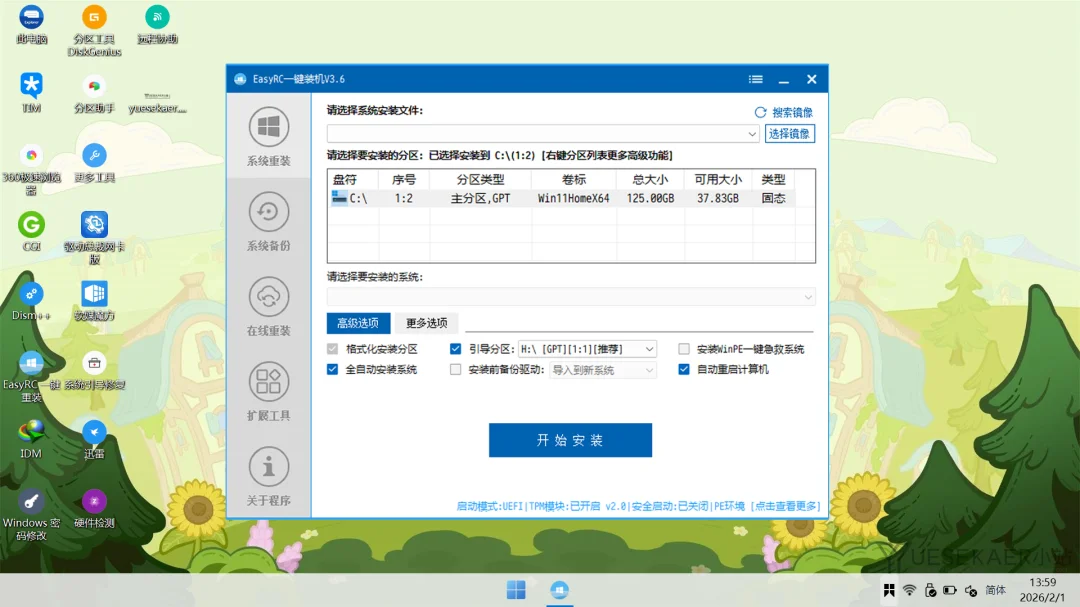Open the Wi-Fi tray icon
The image size is (1080, 607).
(909, 590)
